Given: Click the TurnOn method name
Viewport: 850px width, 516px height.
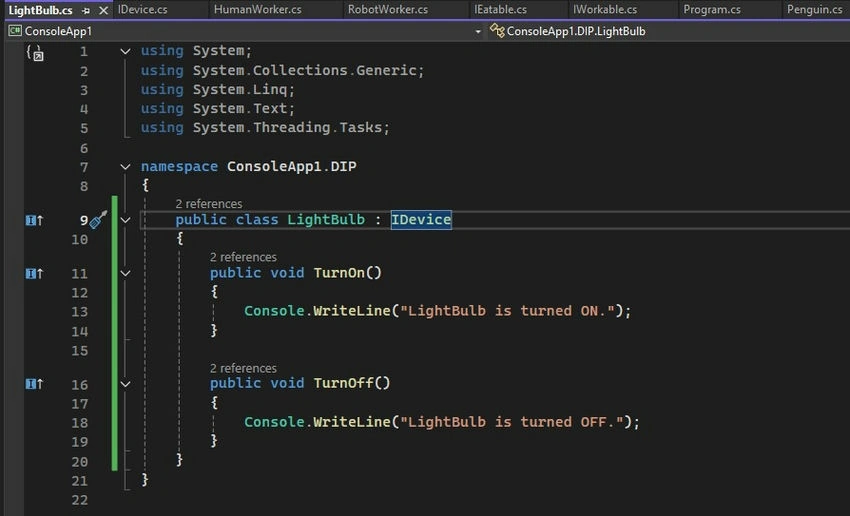Looking at the screenshot, I should [x=339, y=273].
